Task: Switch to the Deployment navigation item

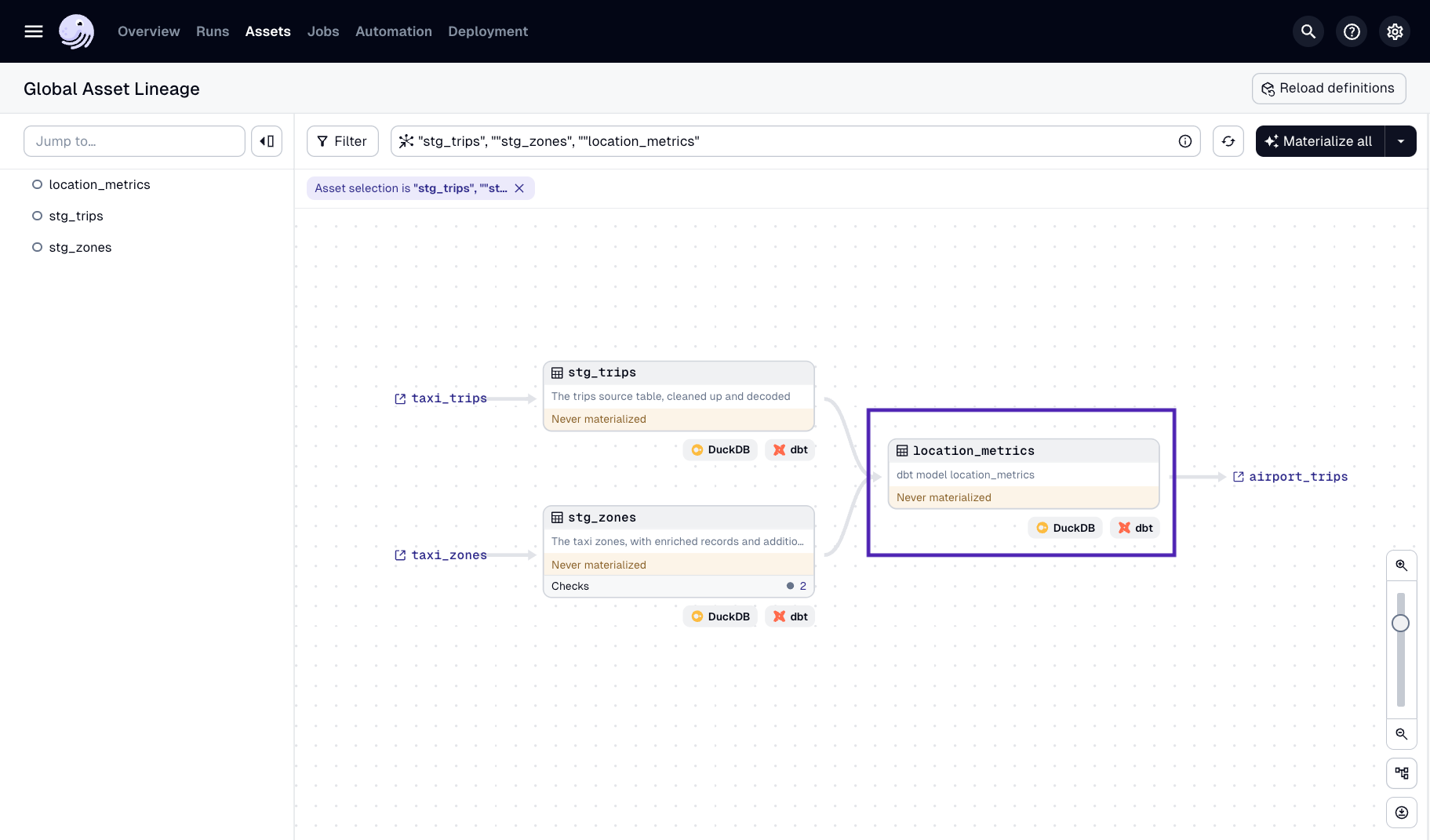Action: click(487, 31)
